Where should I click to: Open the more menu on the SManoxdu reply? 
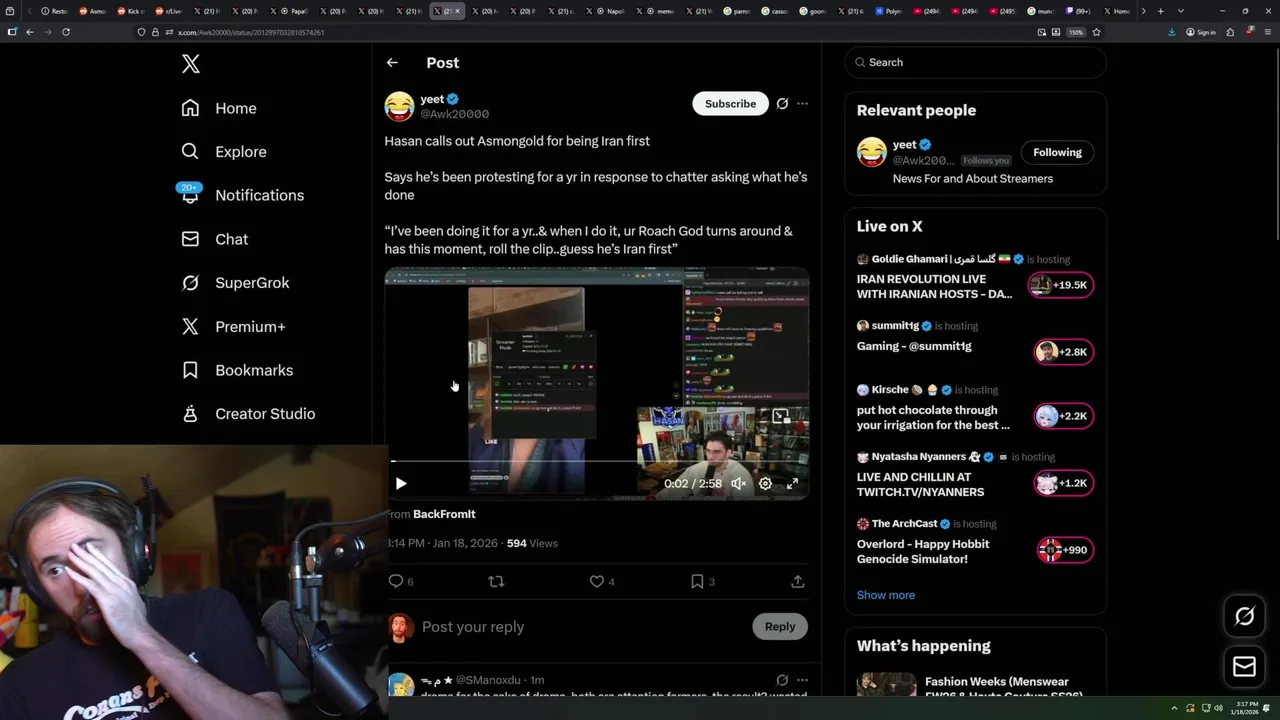coord(802,680)
